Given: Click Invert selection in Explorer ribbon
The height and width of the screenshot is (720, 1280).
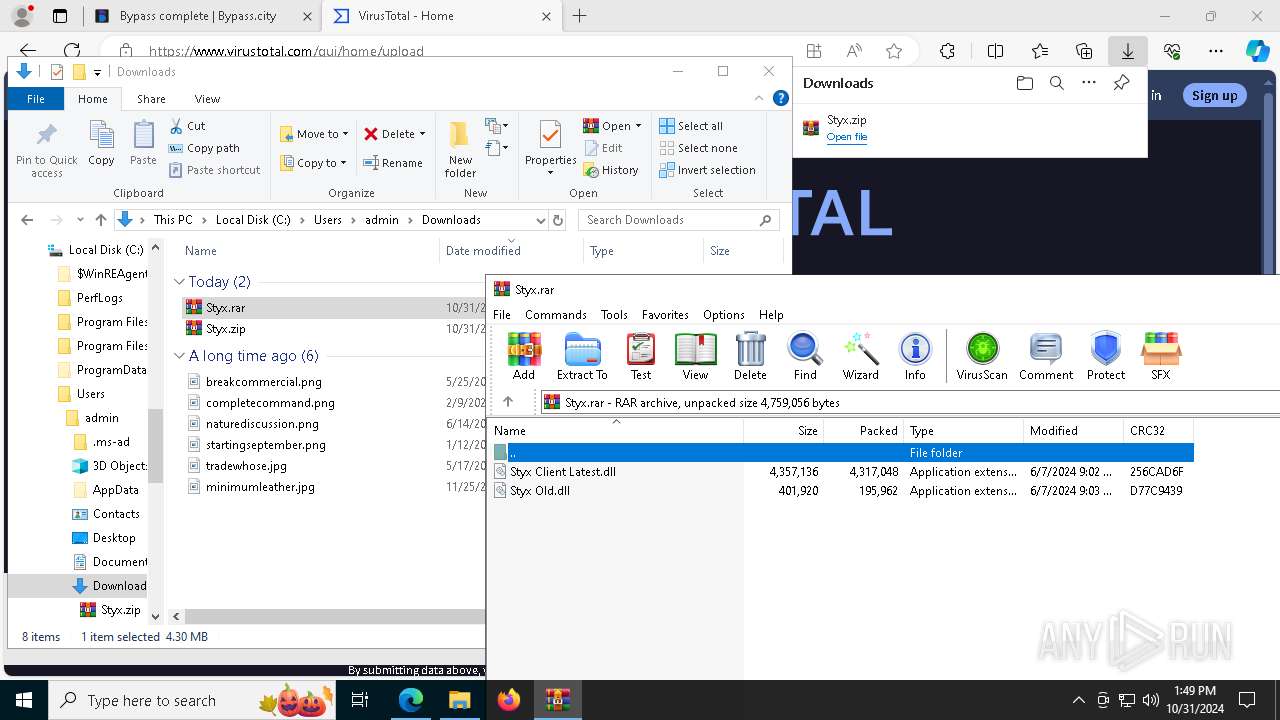Looking at the screenshot, I should click(x=707, y=170).
